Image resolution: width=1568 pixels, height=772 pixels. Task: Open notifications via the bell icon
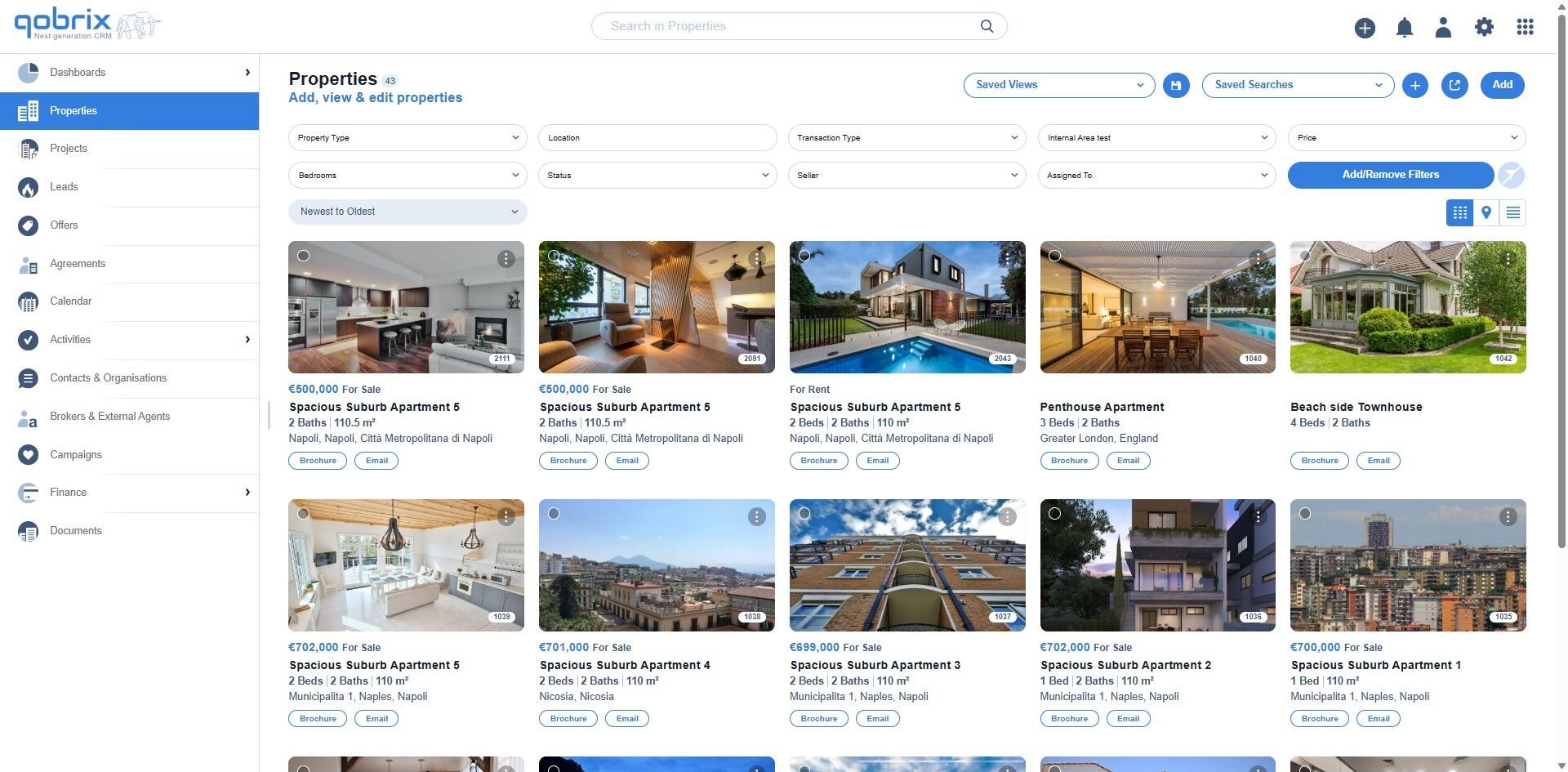pos(1404,27)
